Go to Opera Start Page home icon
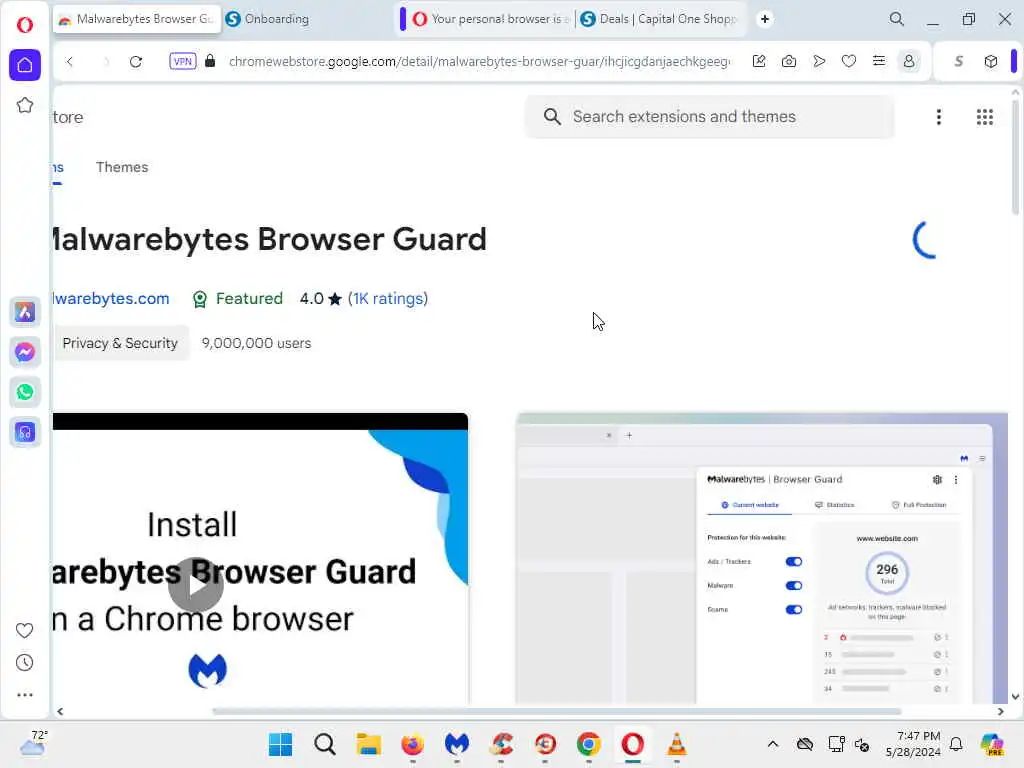The image size is (1024, 768). pyautogui.click(x=25, y=65)
